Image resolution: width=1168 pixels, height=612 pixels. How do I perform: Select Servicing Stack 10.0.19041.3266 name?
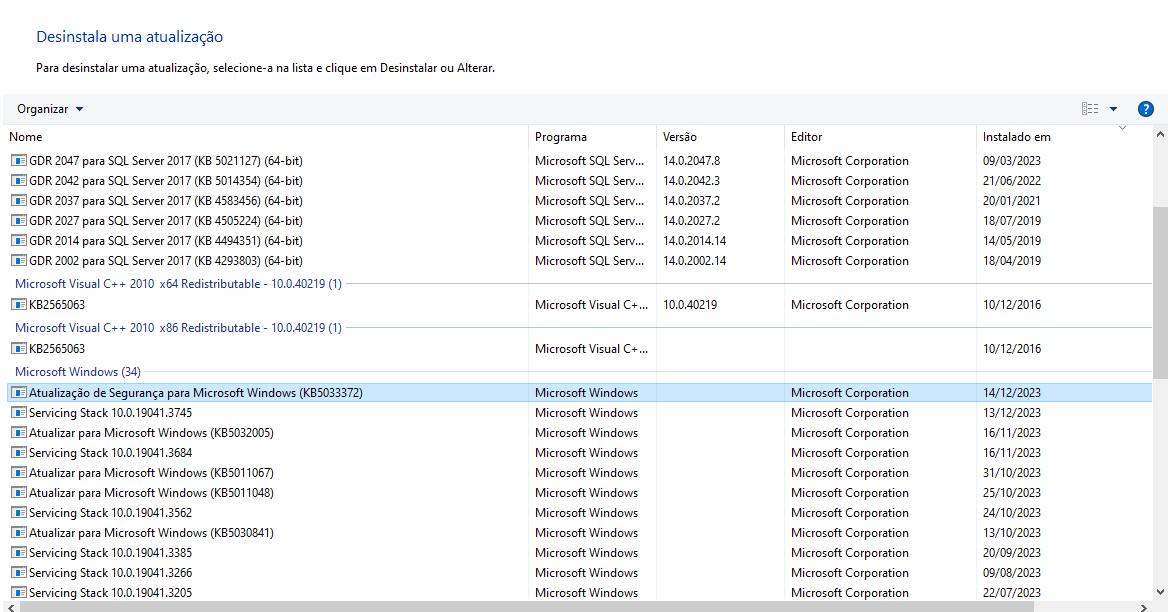tap(110, 573)
